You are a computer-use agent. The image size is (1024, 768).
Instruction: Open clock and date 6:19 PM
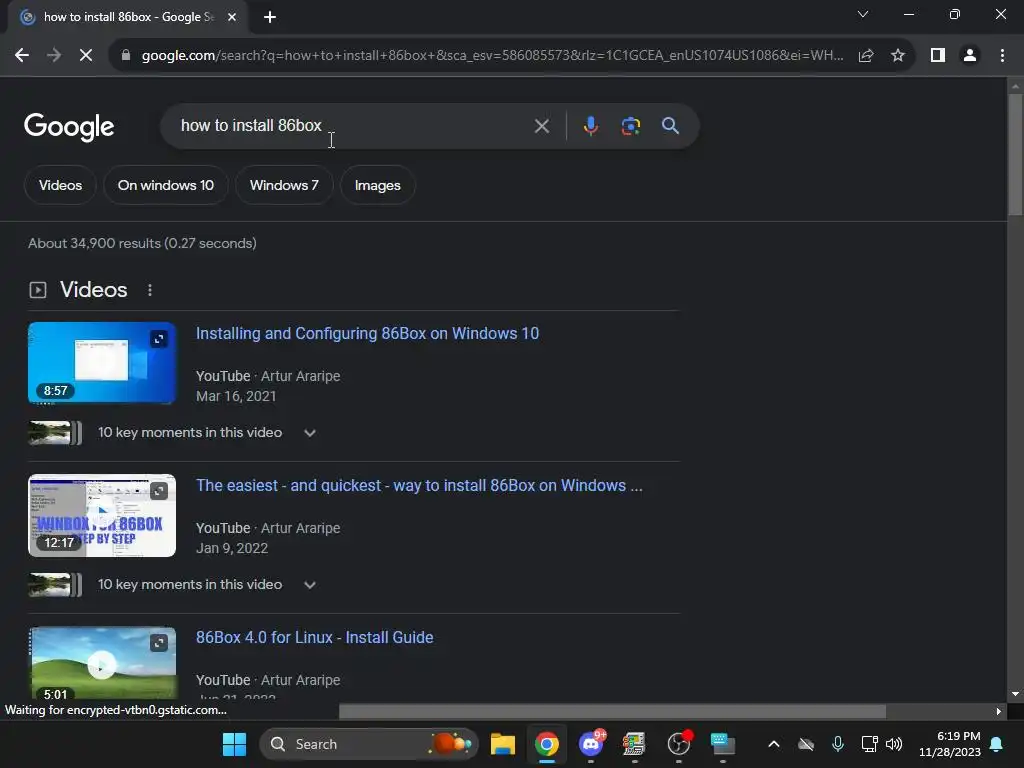point(950,744)
